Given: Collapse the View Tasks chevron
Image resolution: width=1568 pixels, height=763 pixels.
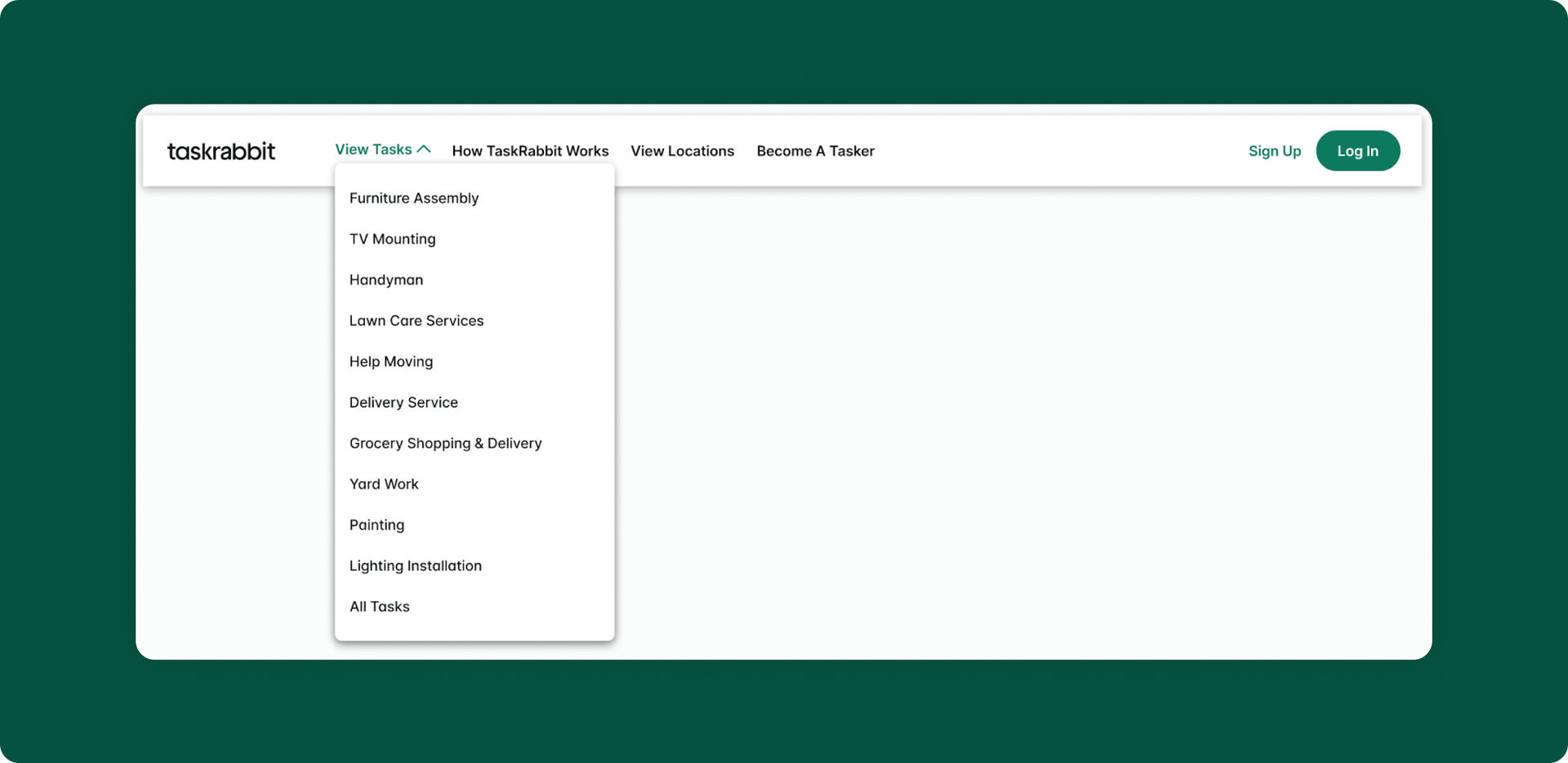Looking at the screenshot, I should point(425,149).
